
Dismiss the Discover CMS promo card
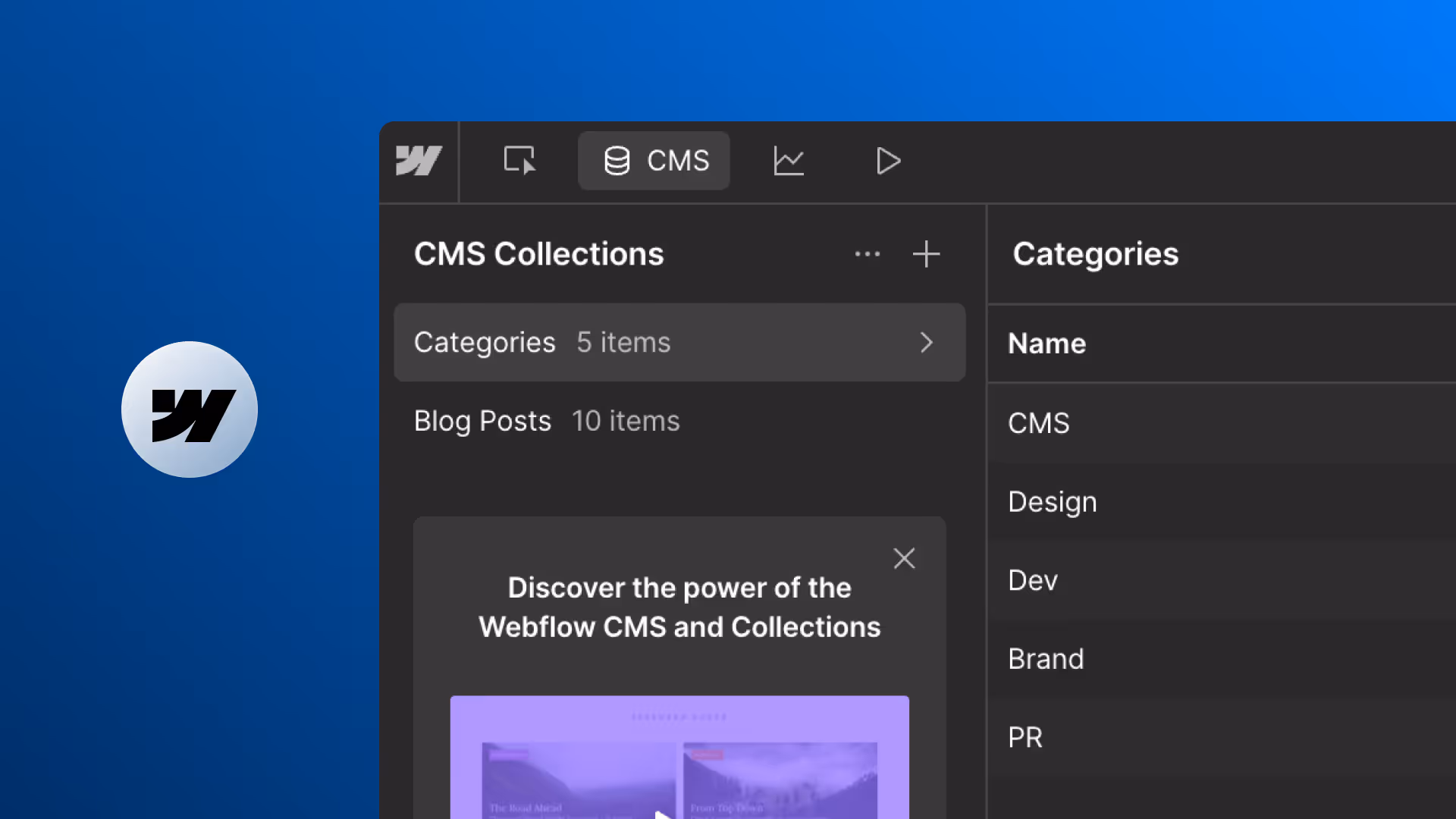(x=904, y=559)
